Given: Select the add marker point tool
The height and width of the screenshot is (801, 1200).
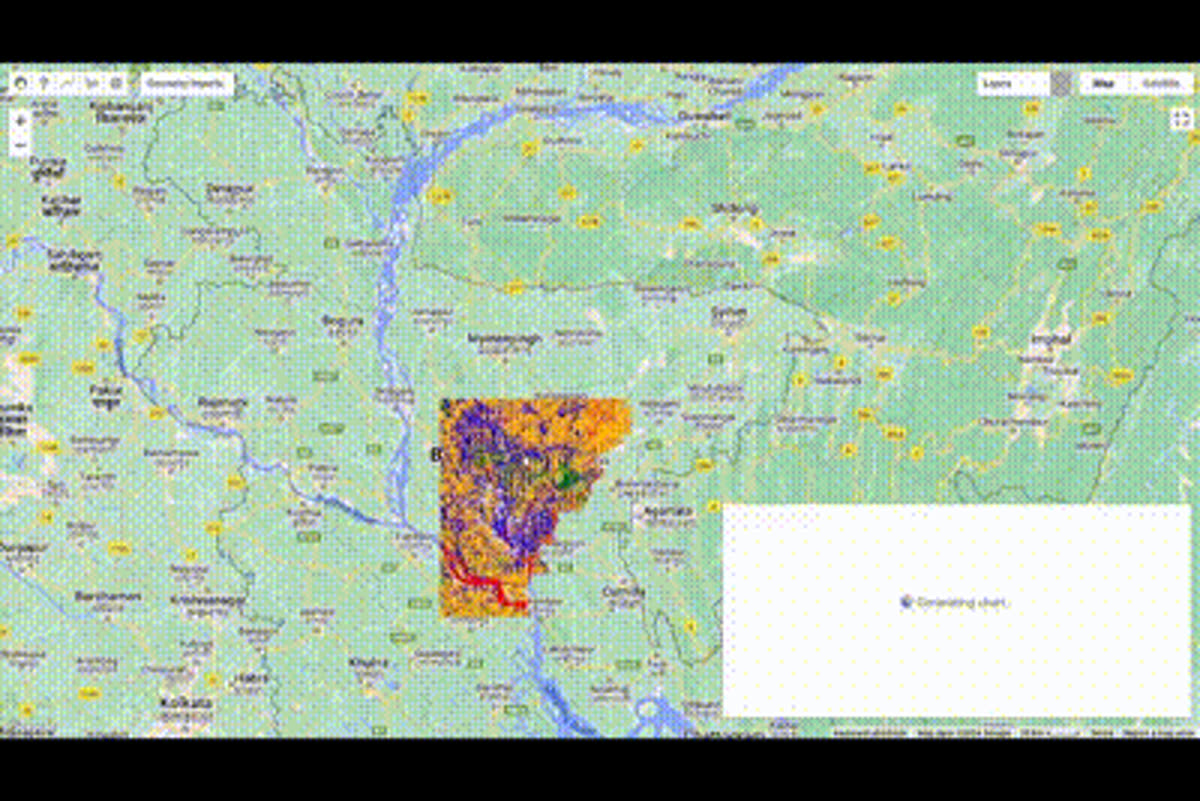Looking at the screenshot, I should click(45, 84).
